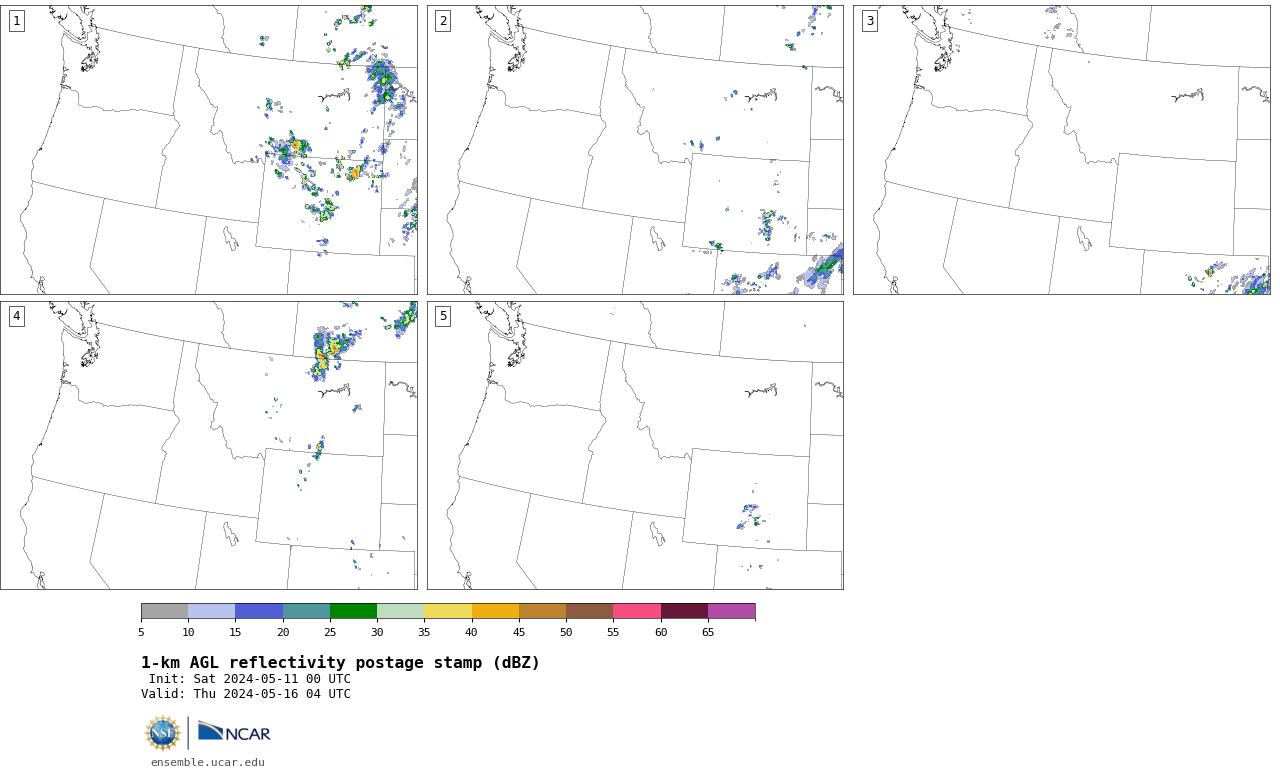Select the orange 40-45 dBZ swatch

pyautogui.click(x=495, y=611)
